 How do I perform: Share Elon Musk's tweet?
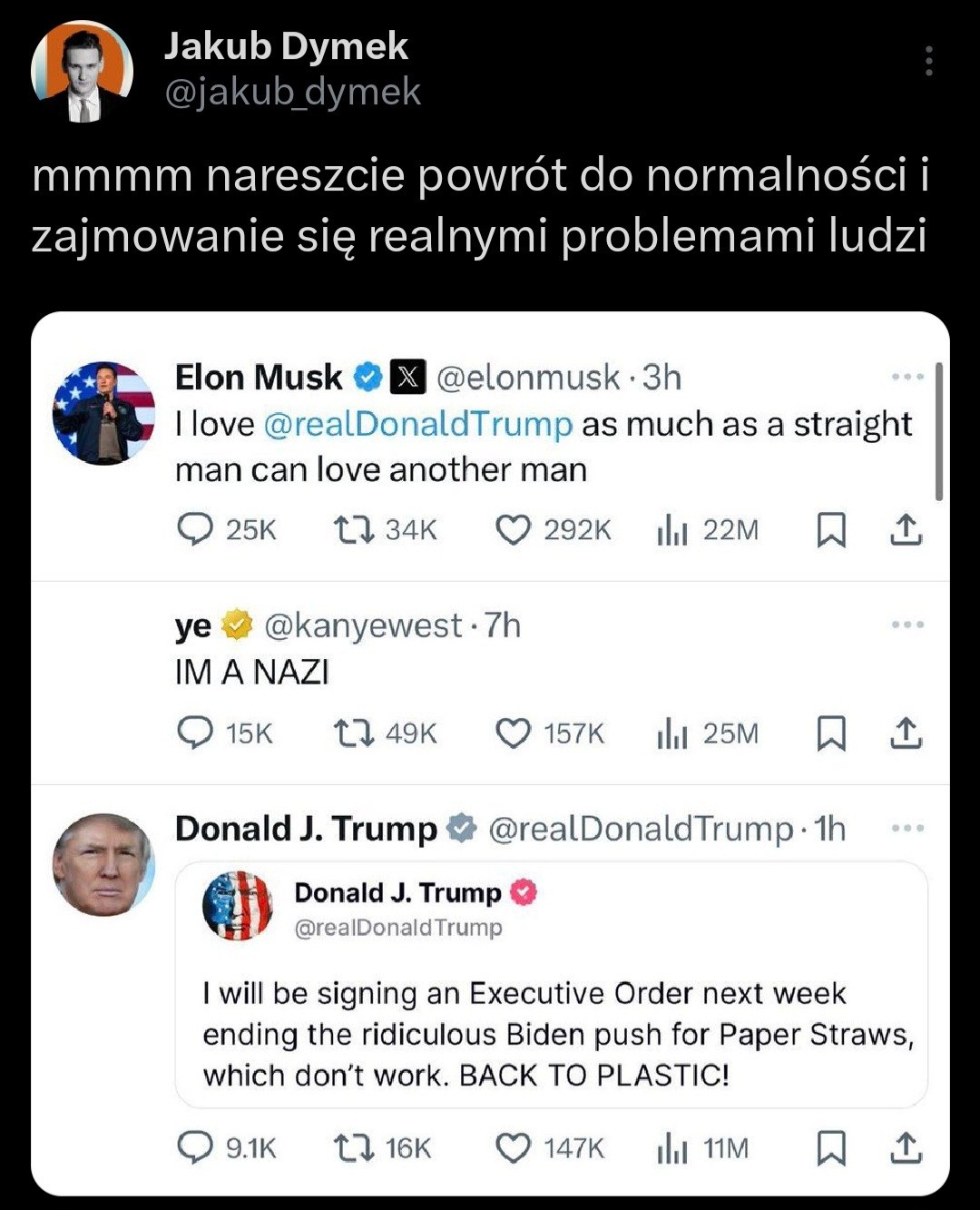click(906, 529)
